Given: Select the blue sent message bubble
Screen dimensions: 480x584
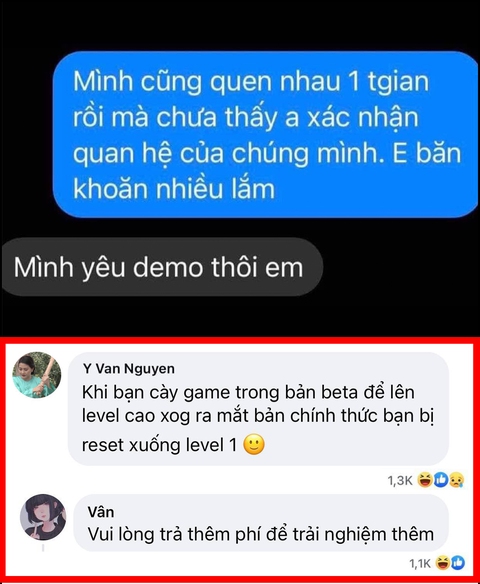Looking at the screenshot, I should [x=265, y=134].
